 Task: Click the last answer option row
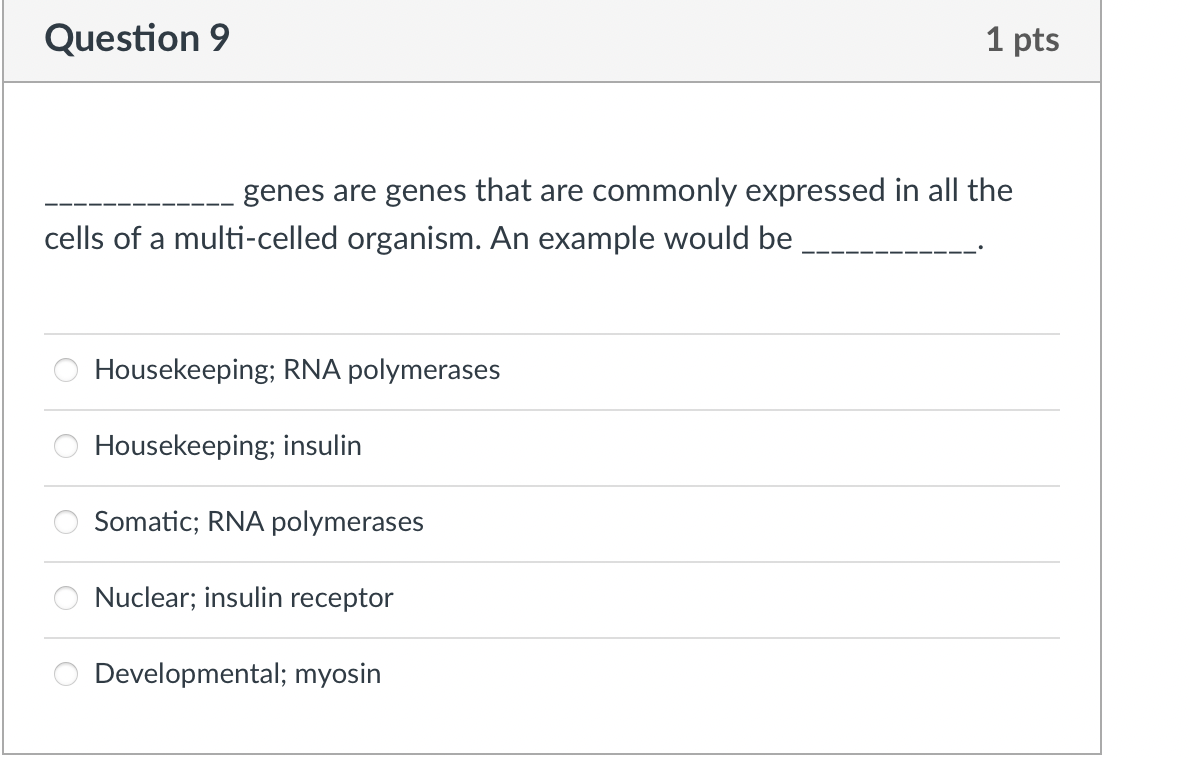coord(550,674)
